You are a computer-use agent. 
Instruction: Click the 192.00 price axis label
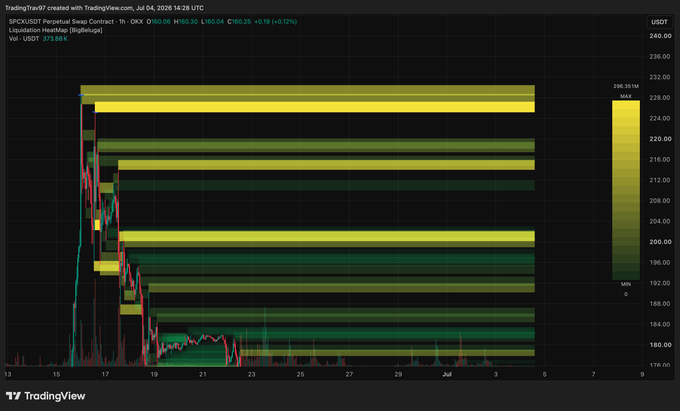click(x=660, y=283)
